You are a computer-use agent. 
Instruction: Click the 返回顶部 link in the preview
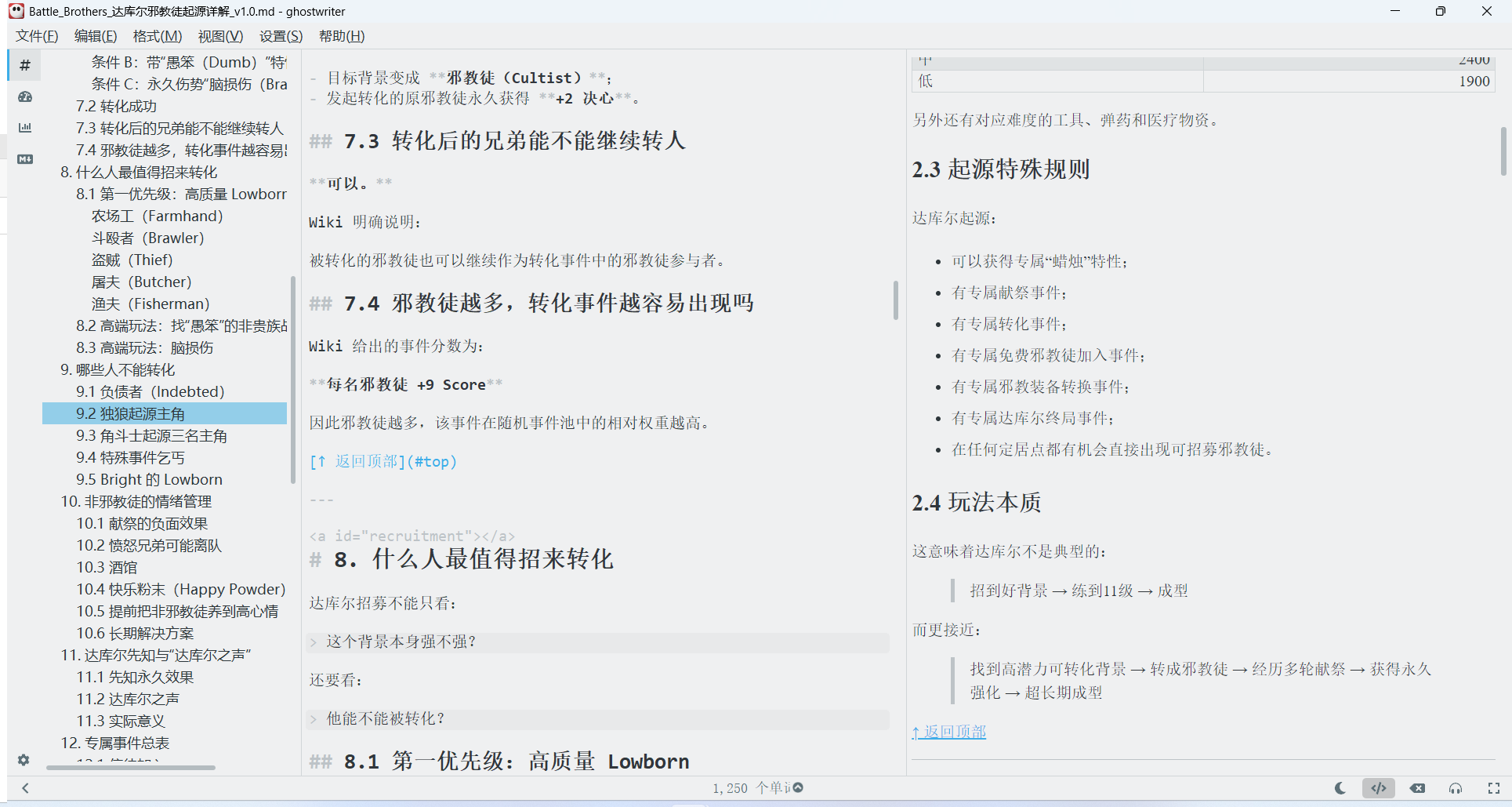[949, 732]
